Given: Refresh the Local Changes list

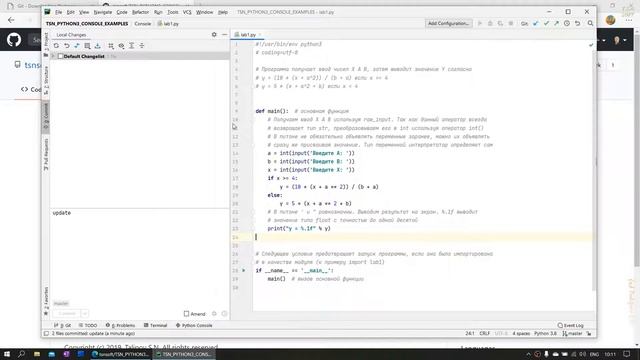Looking at the screenshot, I should 56,46.
